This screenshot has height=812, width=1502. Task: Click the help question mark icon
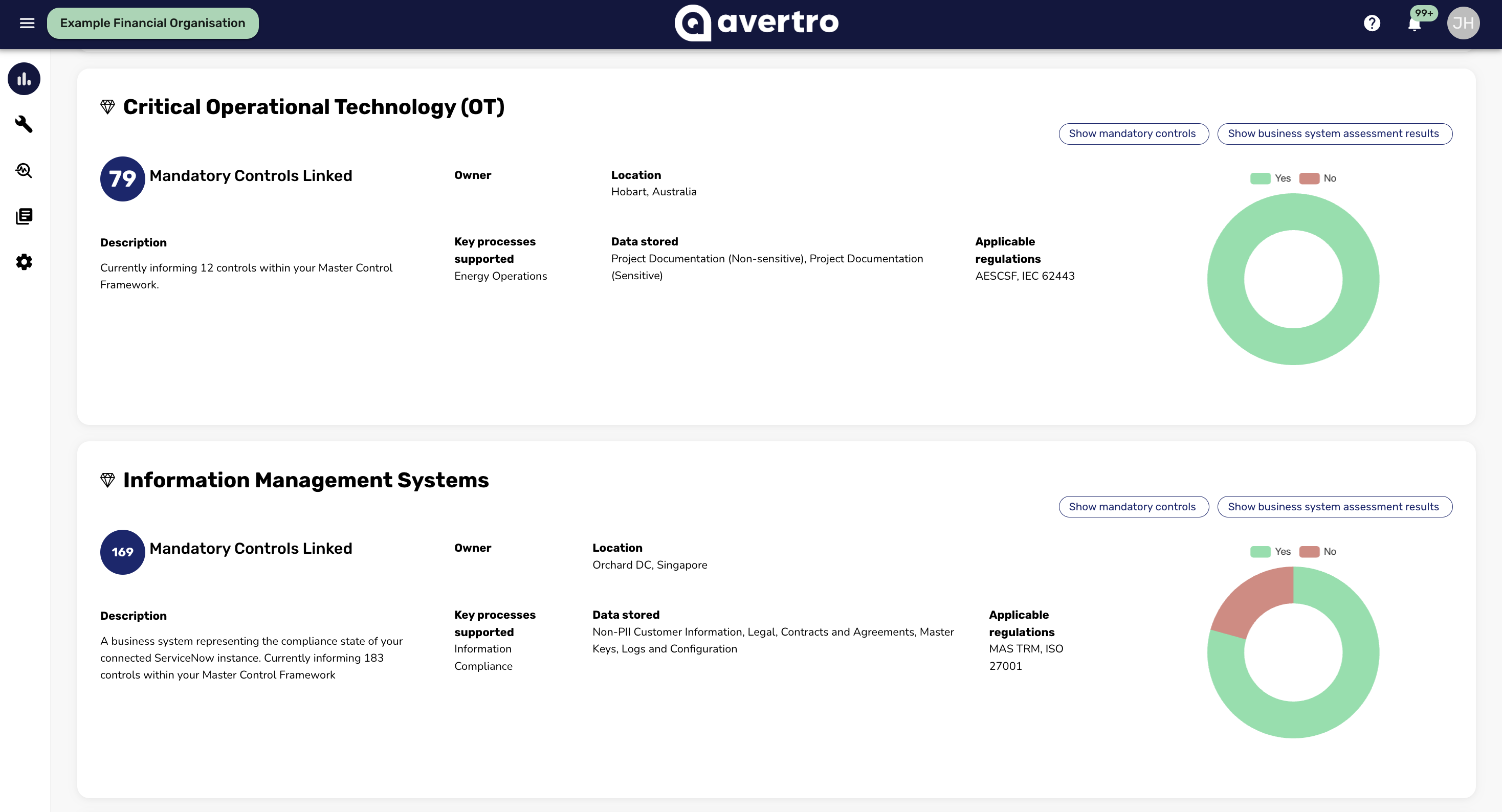tap(1372, 24)
